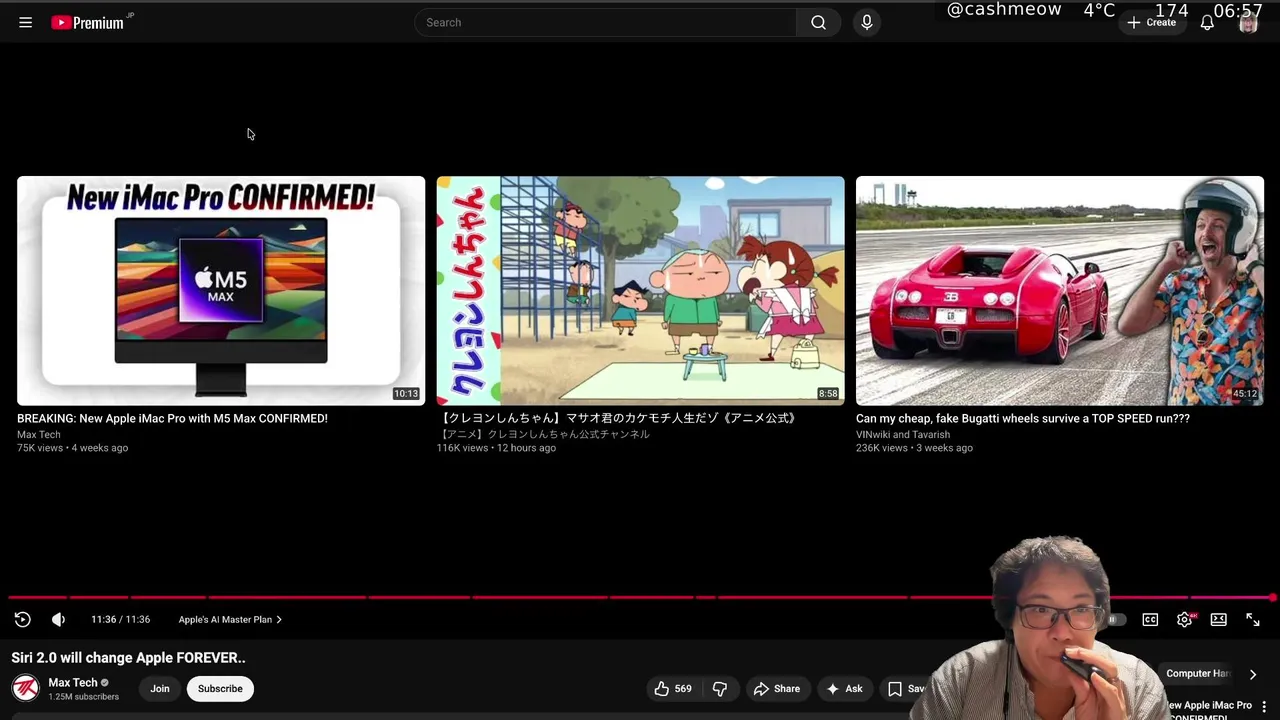Open the account avatar menu
The width and height of the screenshot is (1280, 720).
pyautogui.click(x=1248, y=22)
